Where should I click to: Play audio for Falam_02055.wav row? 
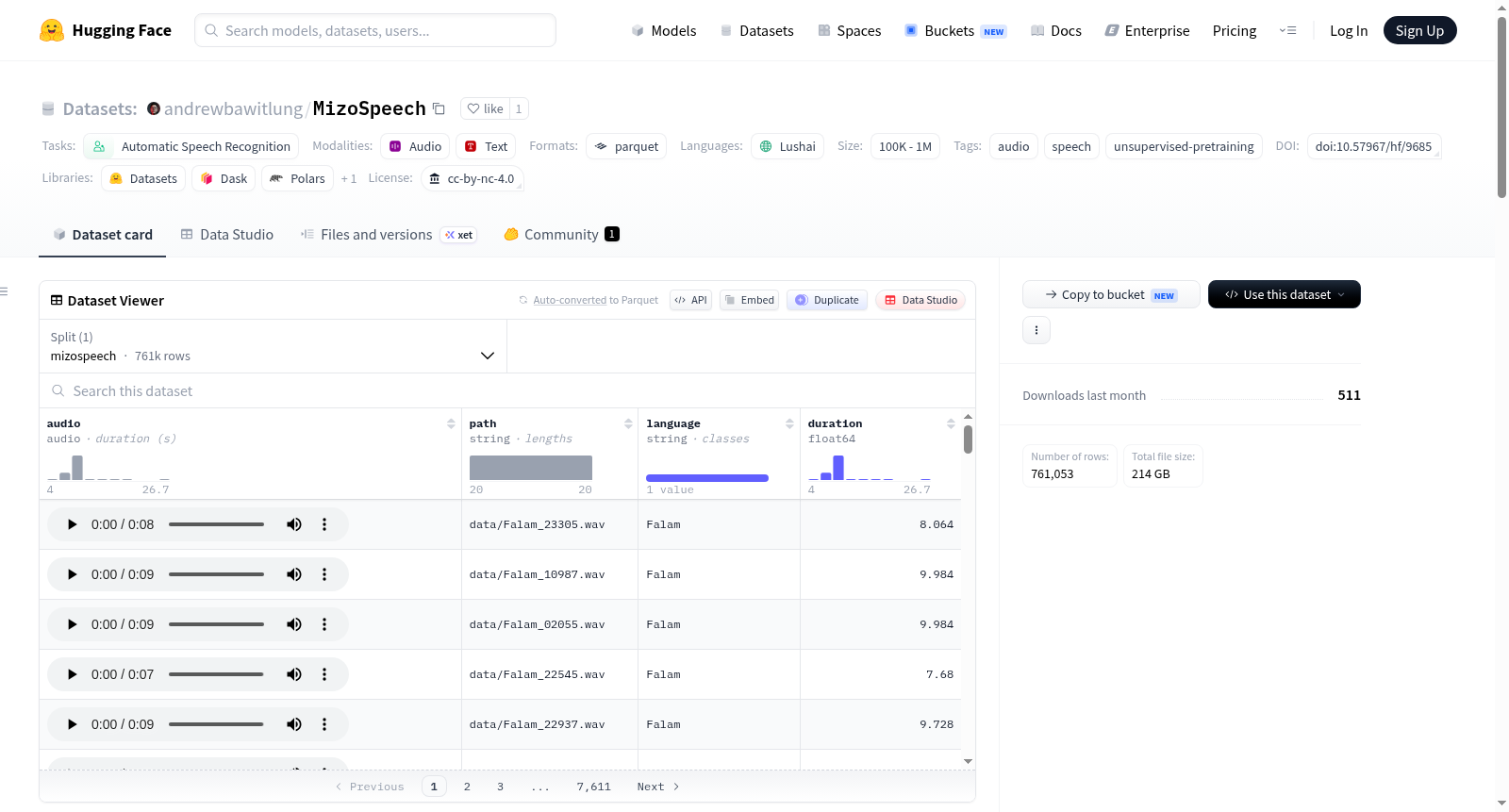72,624
